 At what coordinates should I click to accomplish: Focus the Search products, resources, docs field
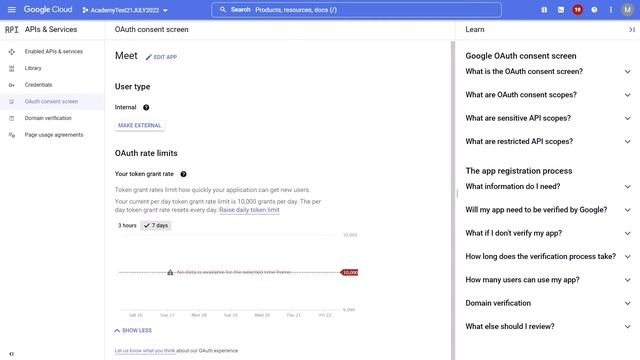(356, 10)
